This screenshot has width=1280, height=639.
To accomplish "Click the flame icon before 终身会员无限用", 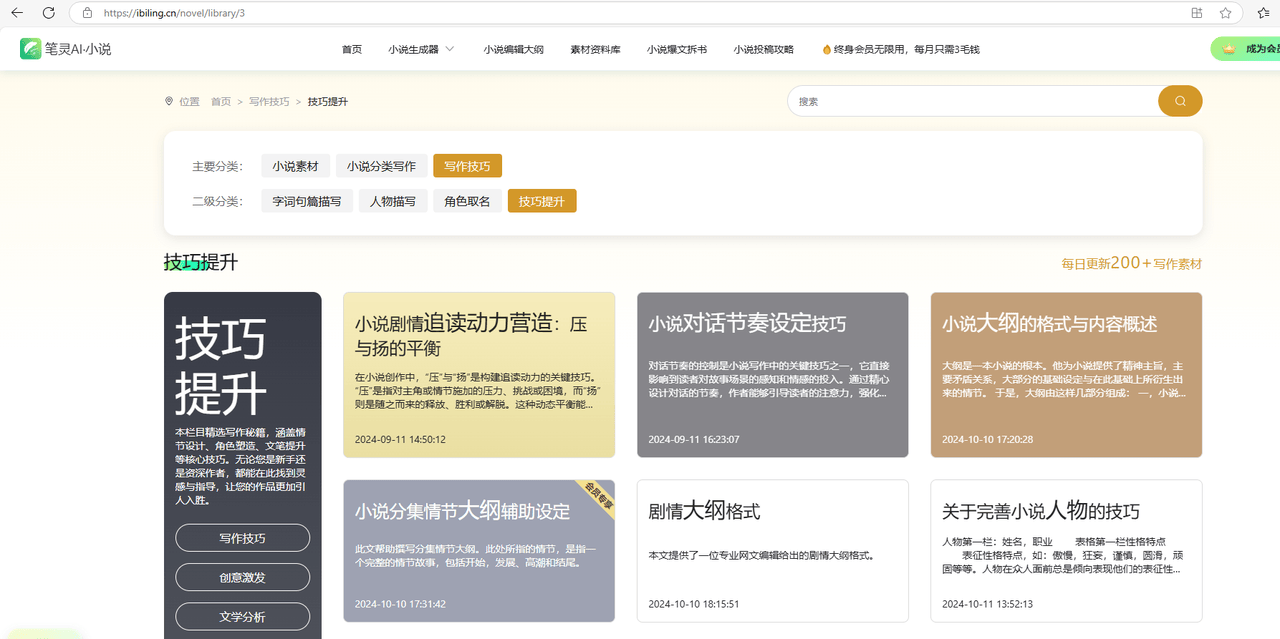I will click(826, 49).
